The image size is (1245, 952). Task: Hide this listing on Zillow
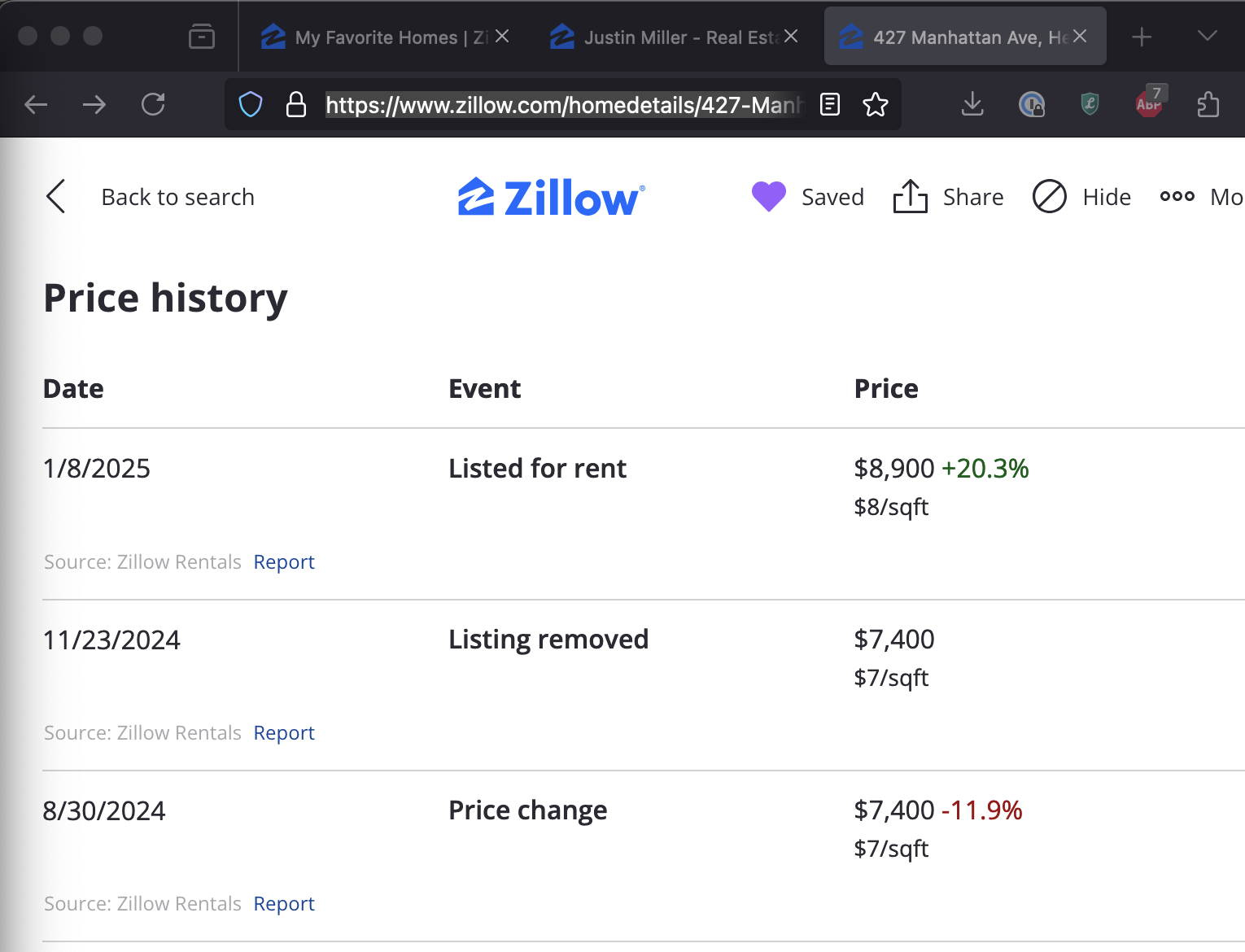tap(1082, 196)
